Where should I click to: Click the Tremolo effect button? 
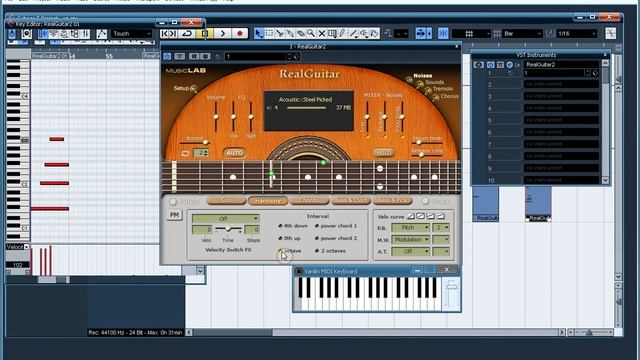pos(428,90)
